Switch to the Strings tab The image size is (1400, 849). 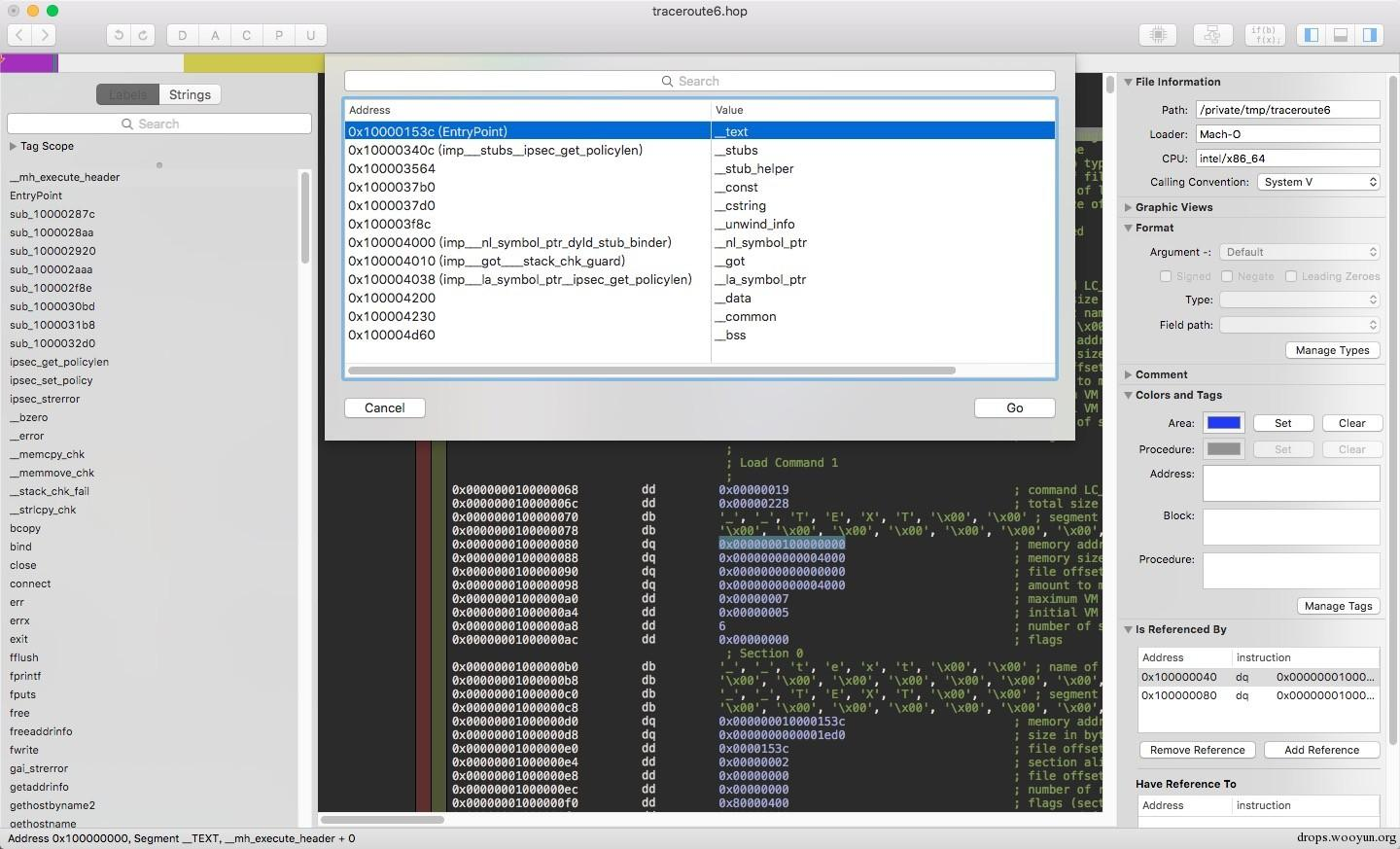tap(190, 94)
